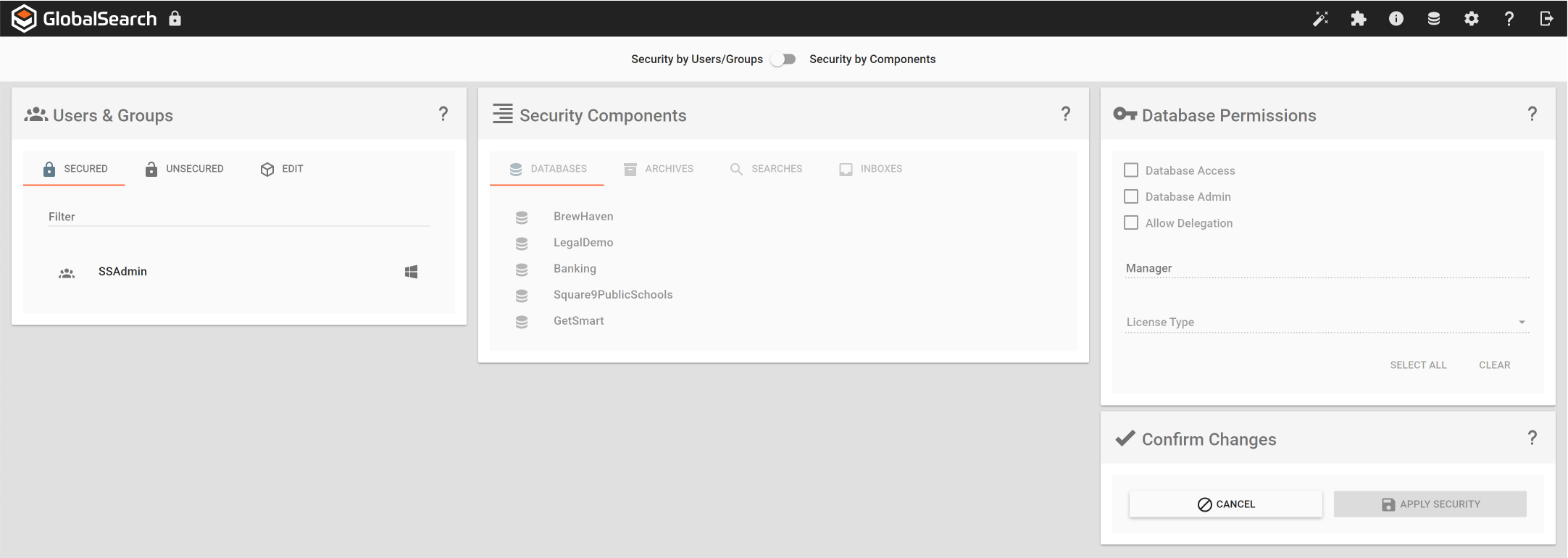Click the Windows icon beside SSAdmin

click(411, 272)
